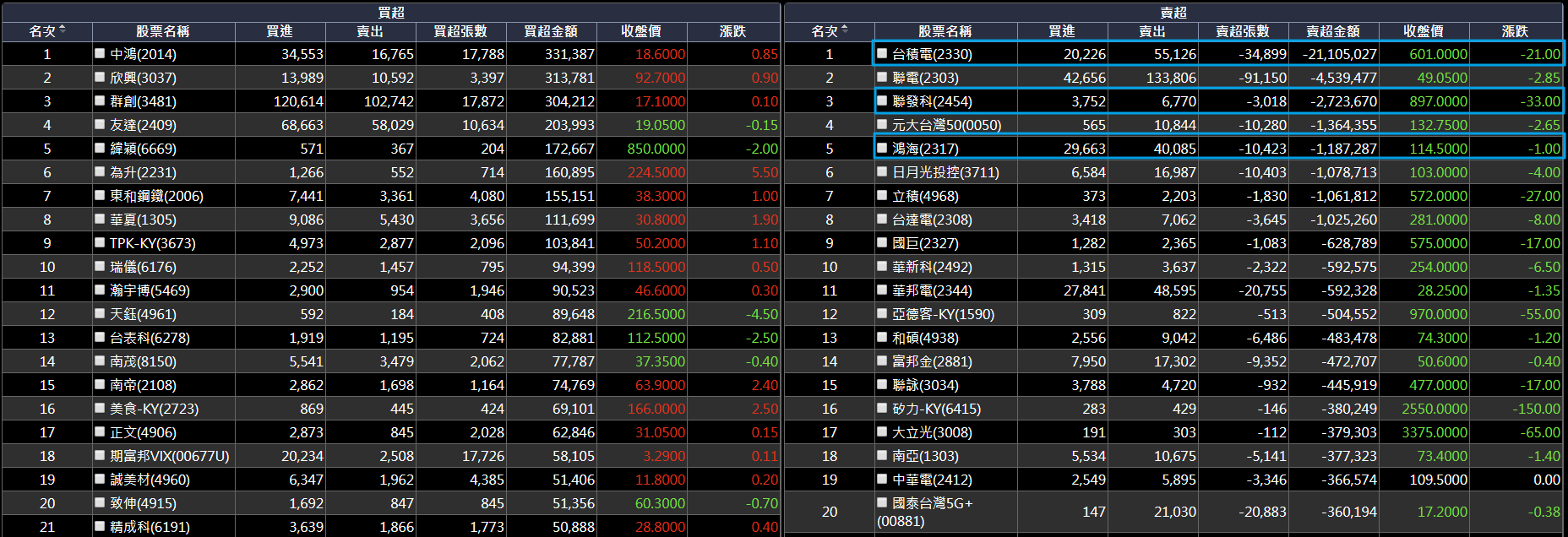Viewport: 1568px width, 537px height.
Task: Tick checkbox for 聯電(2303)
Action: click(x=882, y=77)
